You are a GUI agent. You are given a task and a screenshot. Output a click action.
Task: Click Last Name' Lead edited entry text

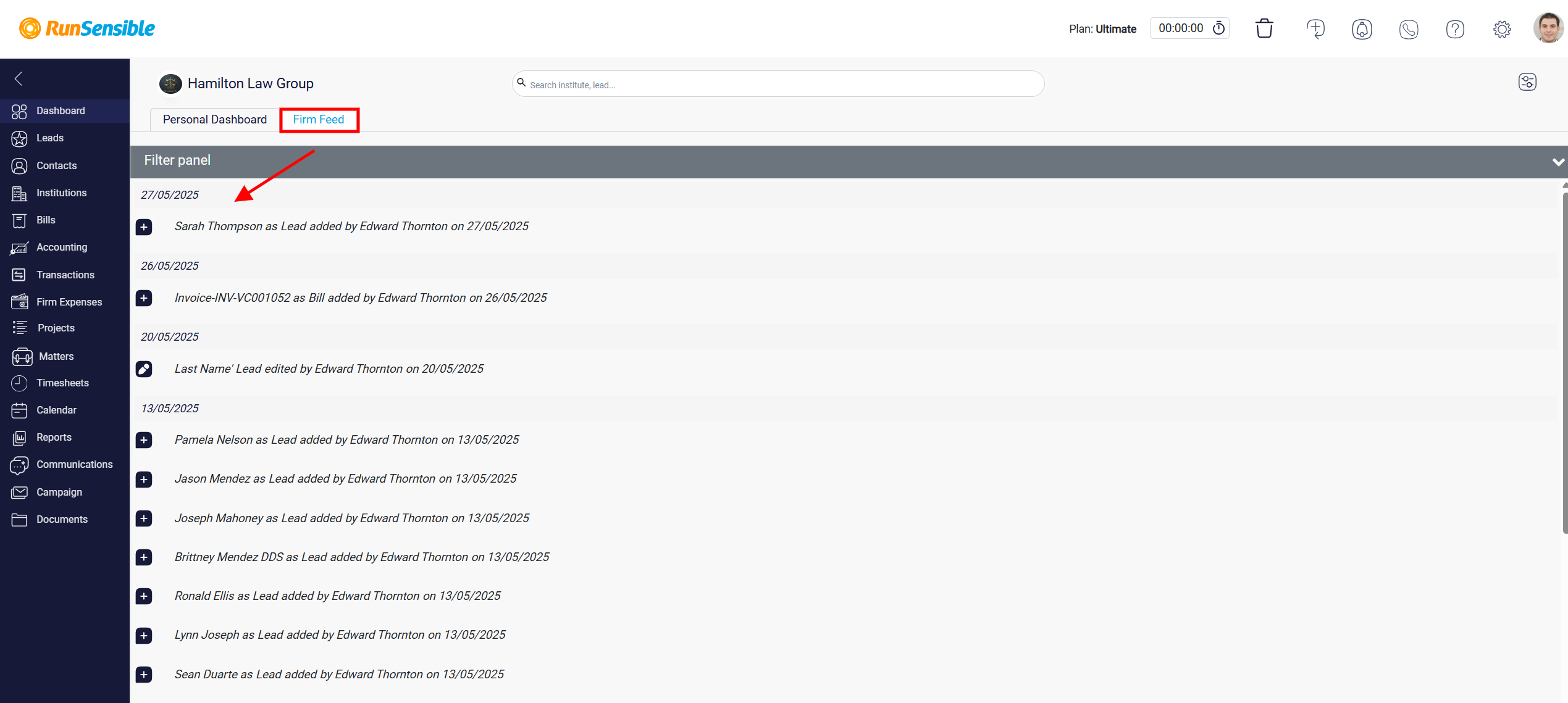(329, 368)
